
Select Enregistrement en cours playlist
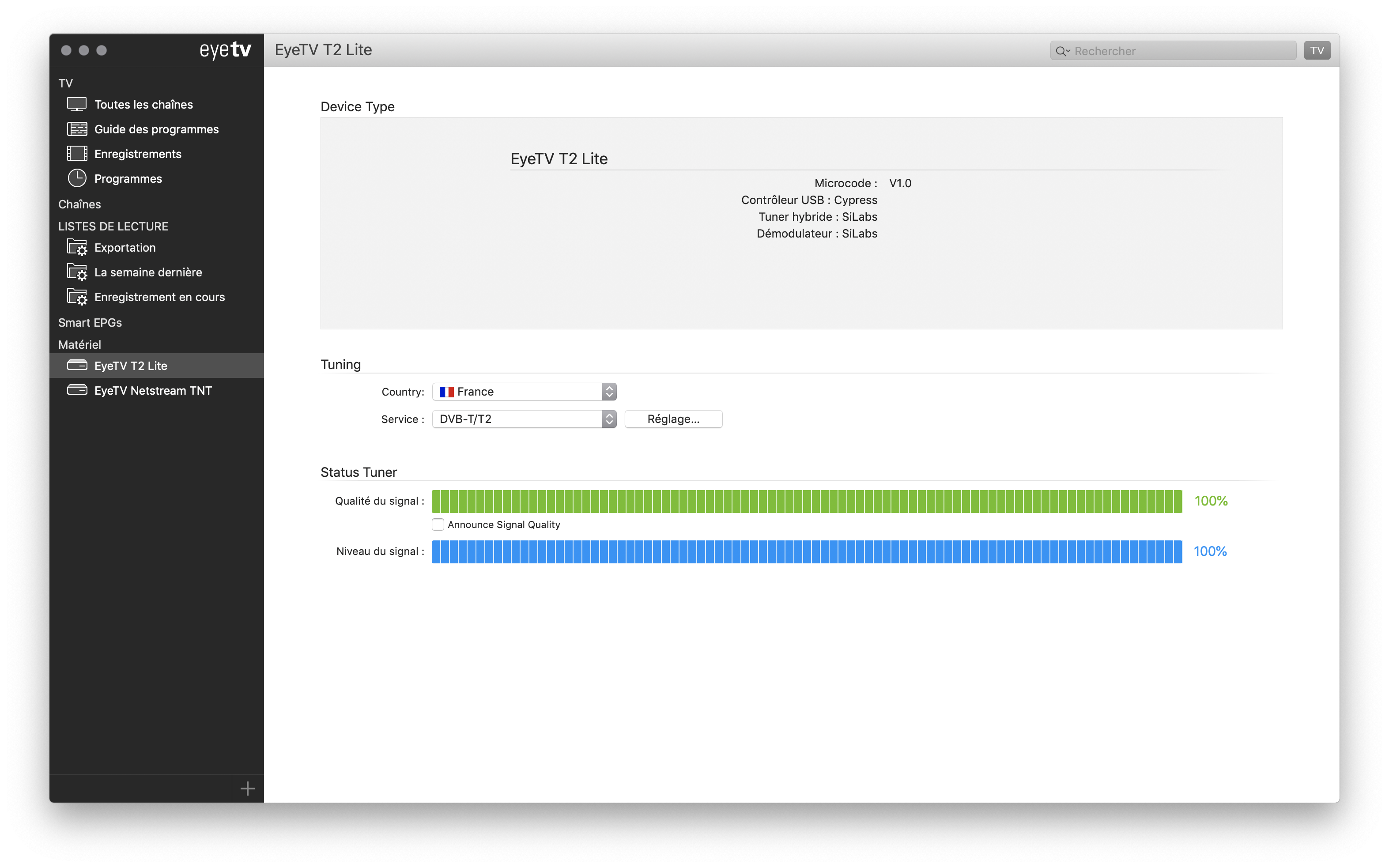pos(156,297)
